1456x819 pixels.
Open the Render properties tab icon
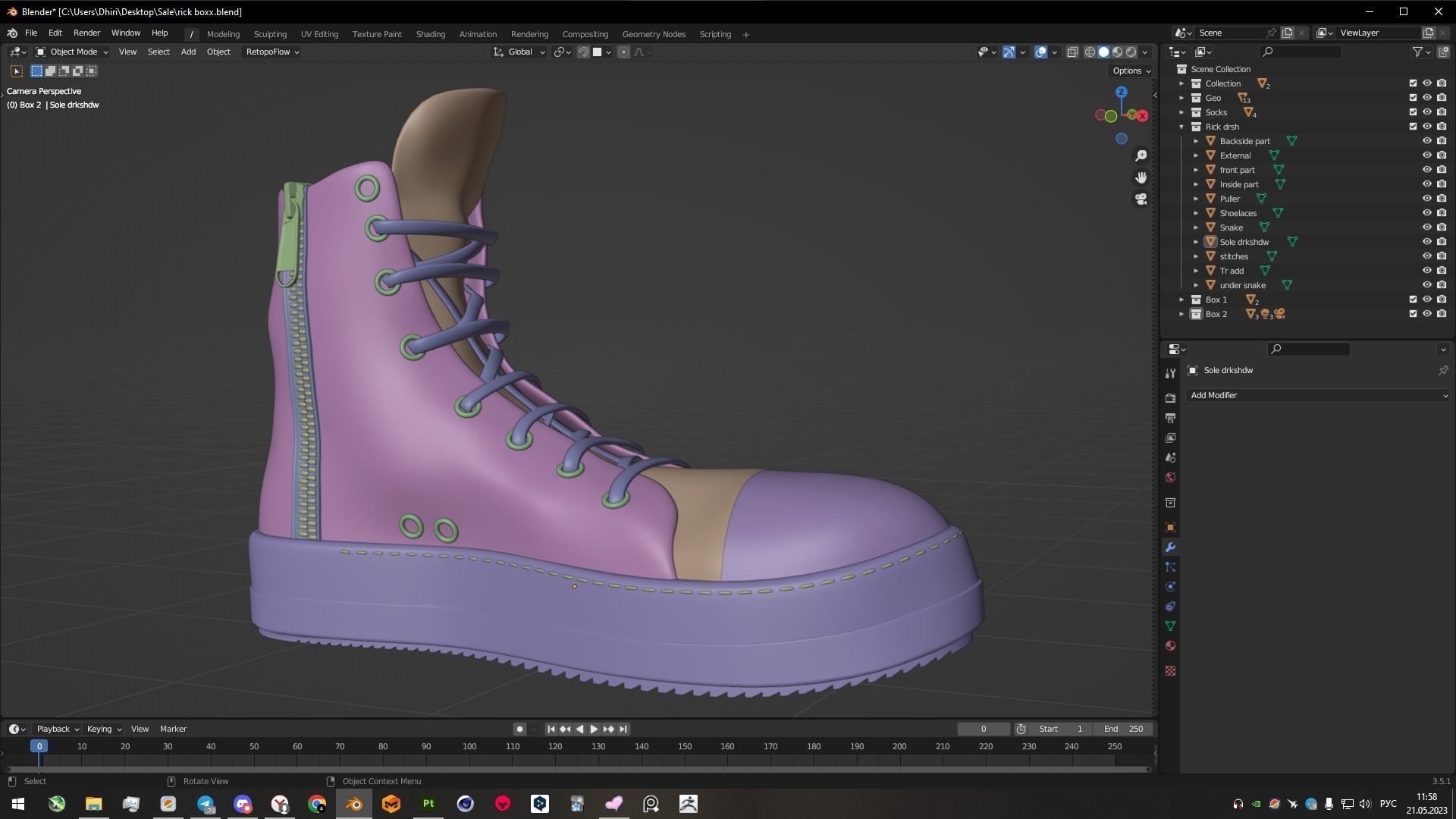pyautogui.click(x=1170, y=398)
